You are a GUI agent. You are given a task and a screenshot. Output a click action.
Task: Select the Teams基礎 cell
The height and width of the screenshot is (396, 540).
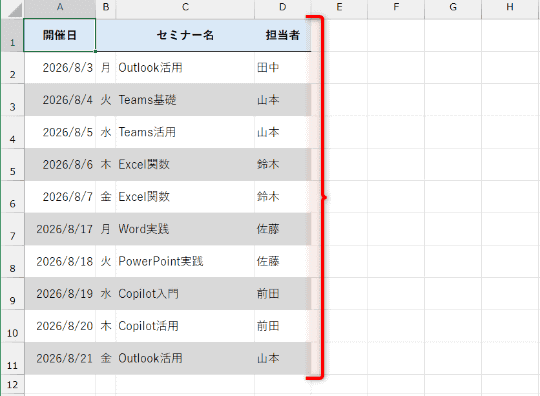185,100
